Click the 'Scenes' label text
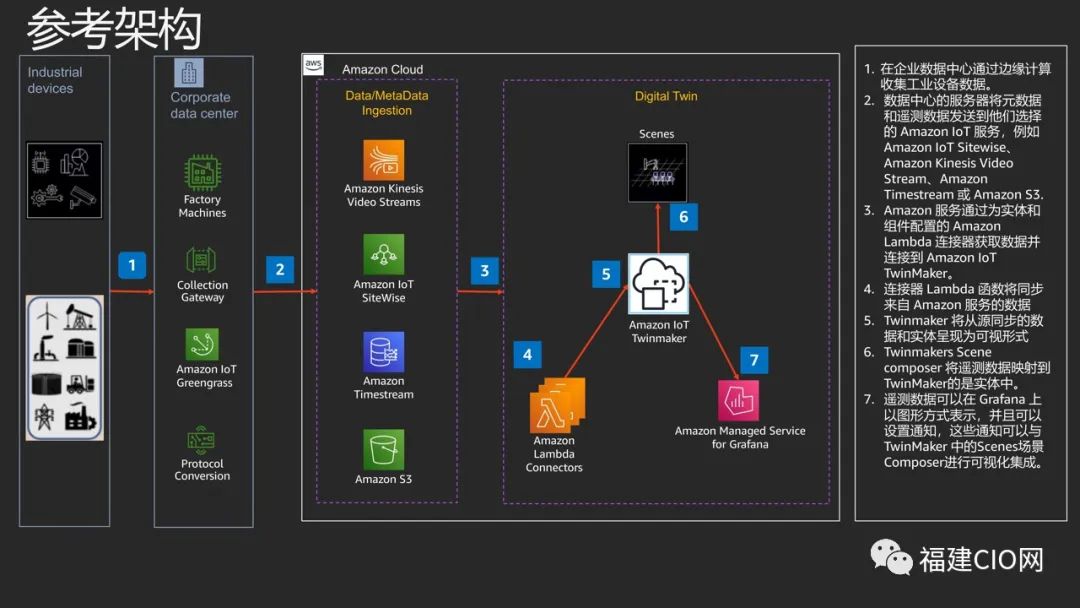 click(656, 134)
